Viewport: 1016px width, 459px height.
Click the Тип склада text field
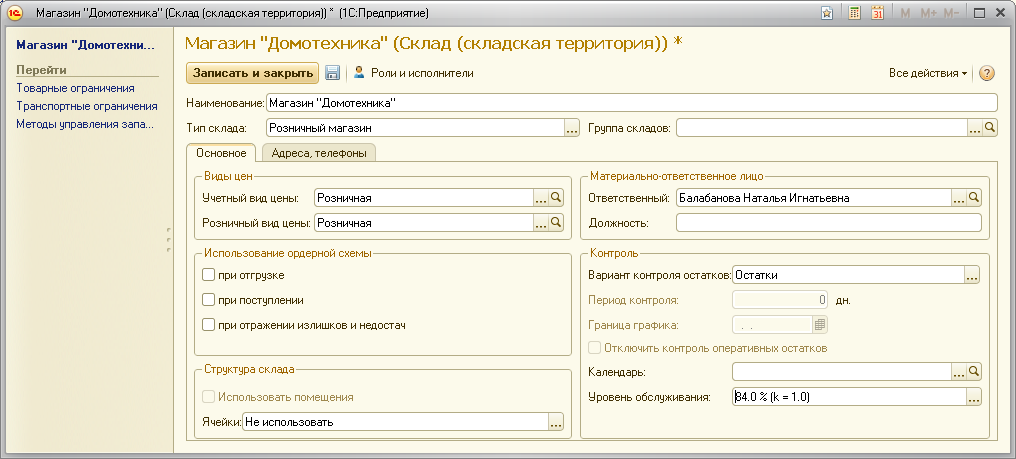[415, 128]
